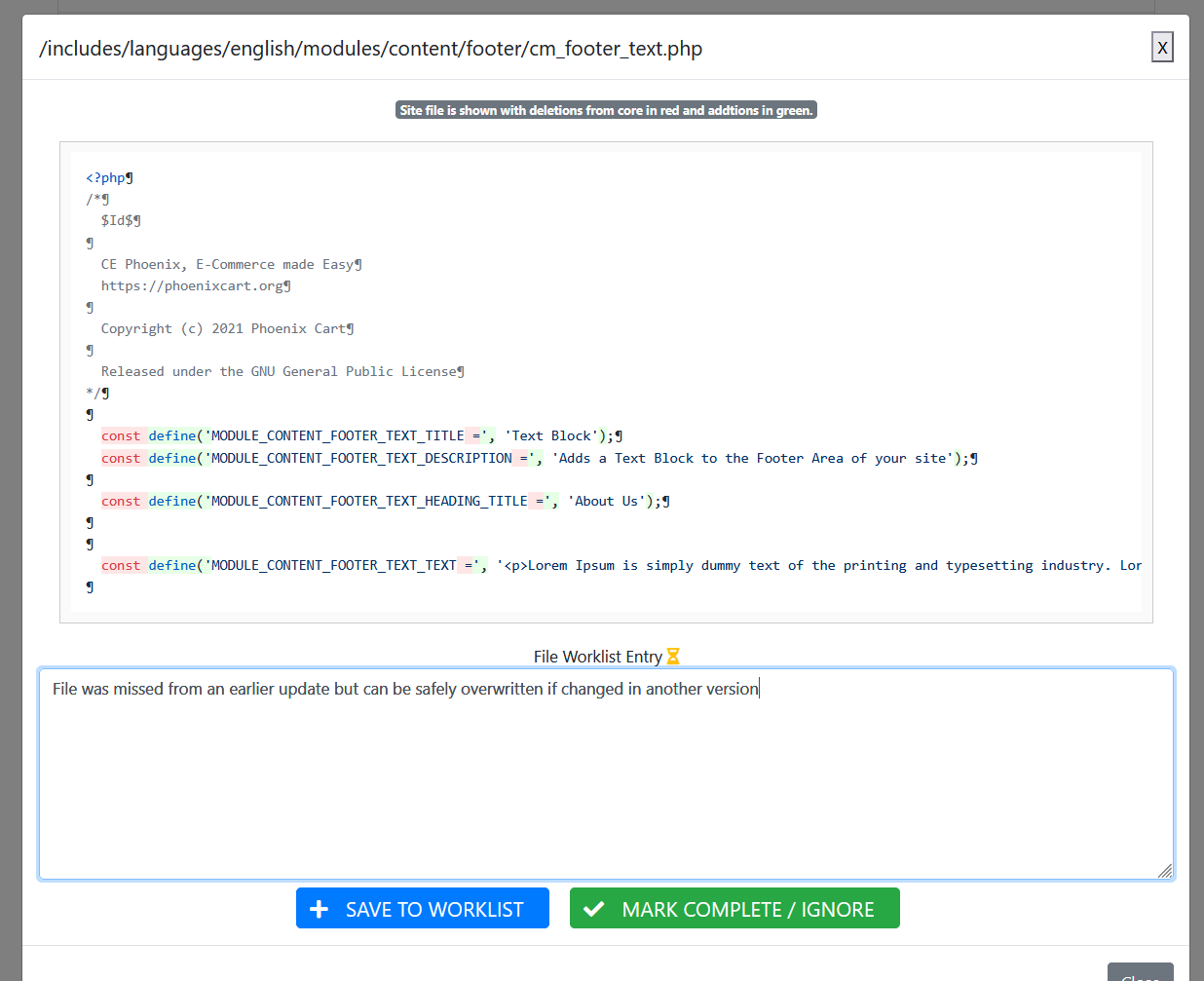Click the '$Id$' comment line

click(x=121, y=220)
